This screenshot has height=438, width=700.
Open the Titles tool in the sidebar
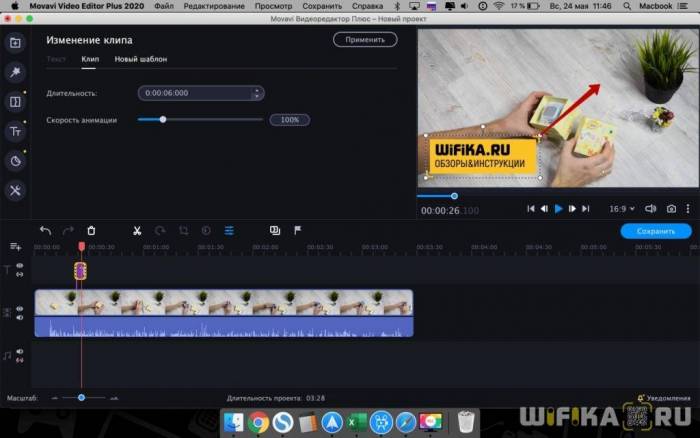point(15,131)
